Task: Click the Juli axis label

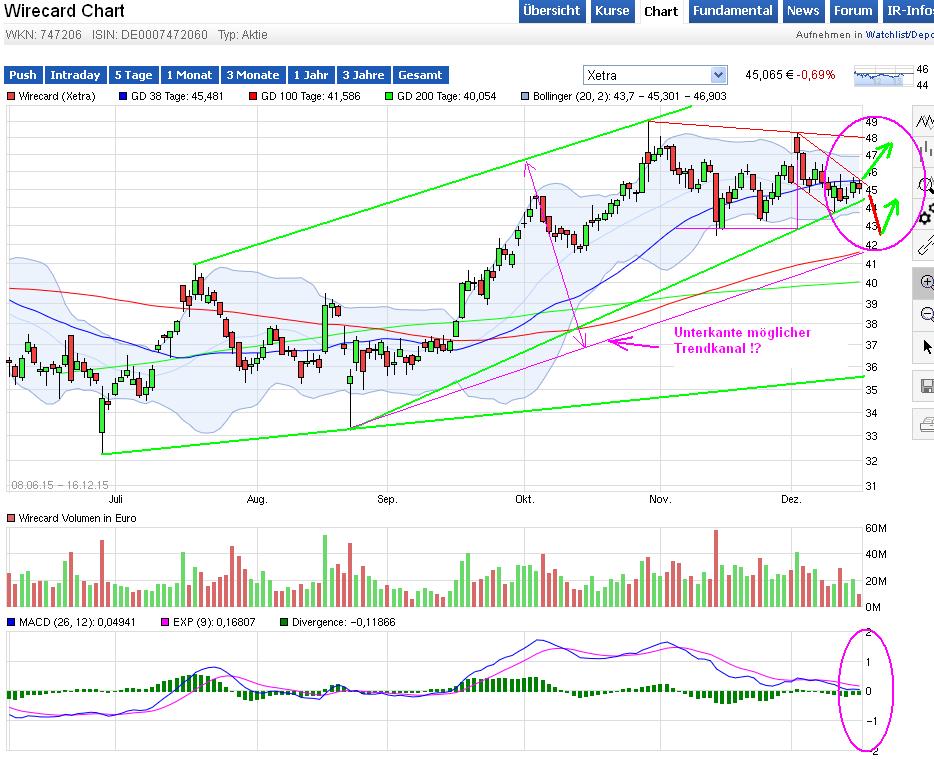Action: point(116,499)
